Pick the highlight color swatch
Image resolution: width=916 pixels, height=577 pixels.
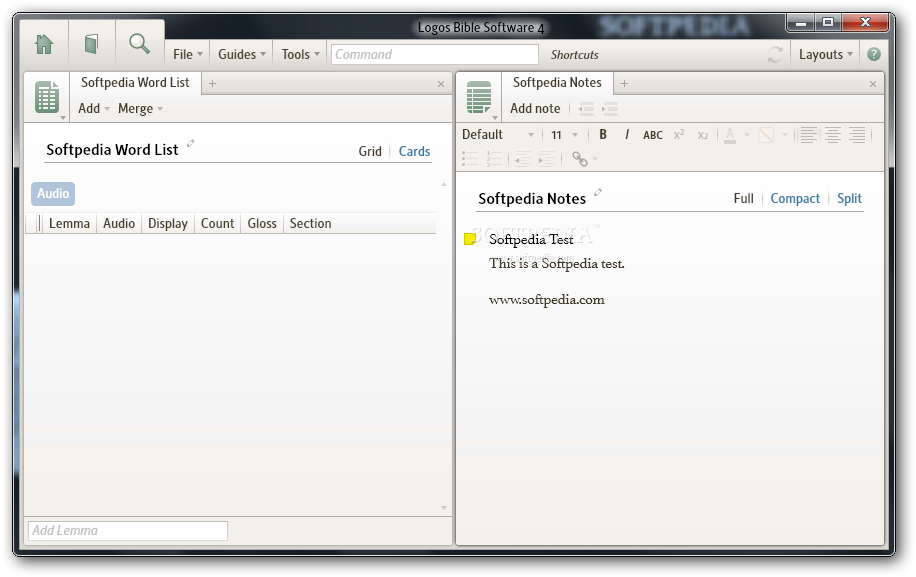pos(766,135)
